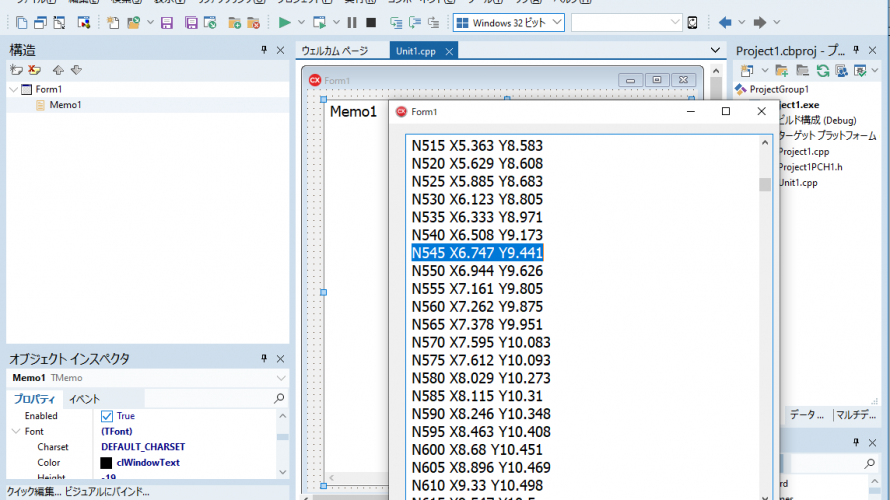Open the Back arrow history dropdown
890x500 pixels.
click(741, 23)
